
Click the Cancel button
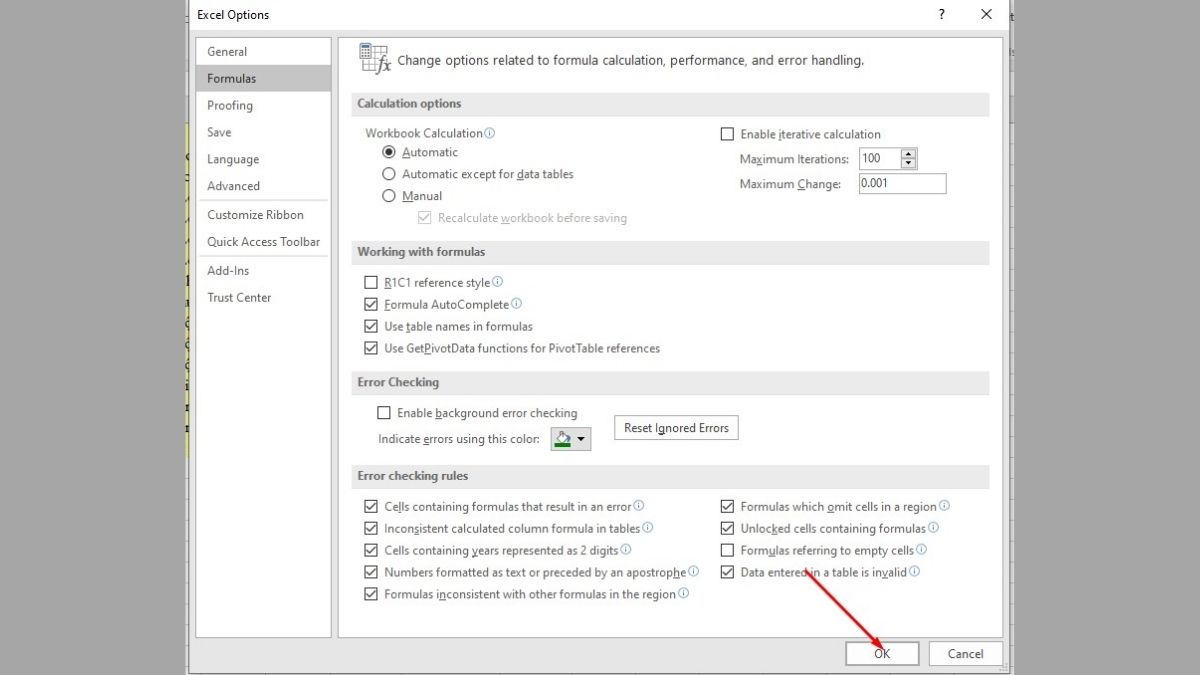point(965,654)
